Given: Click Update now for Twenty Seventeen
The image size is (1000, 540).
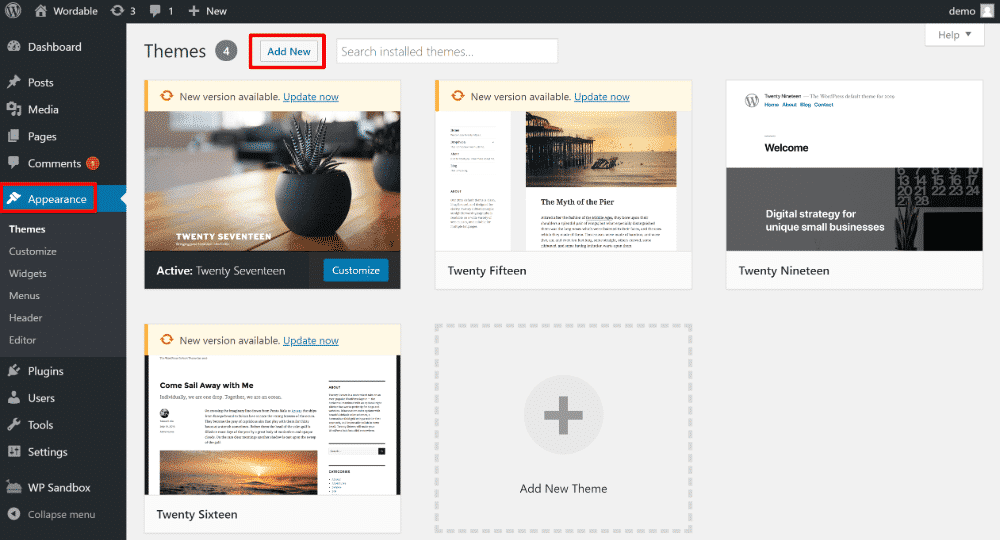Looking at the screenshot, I should click(x=311, y=97).
